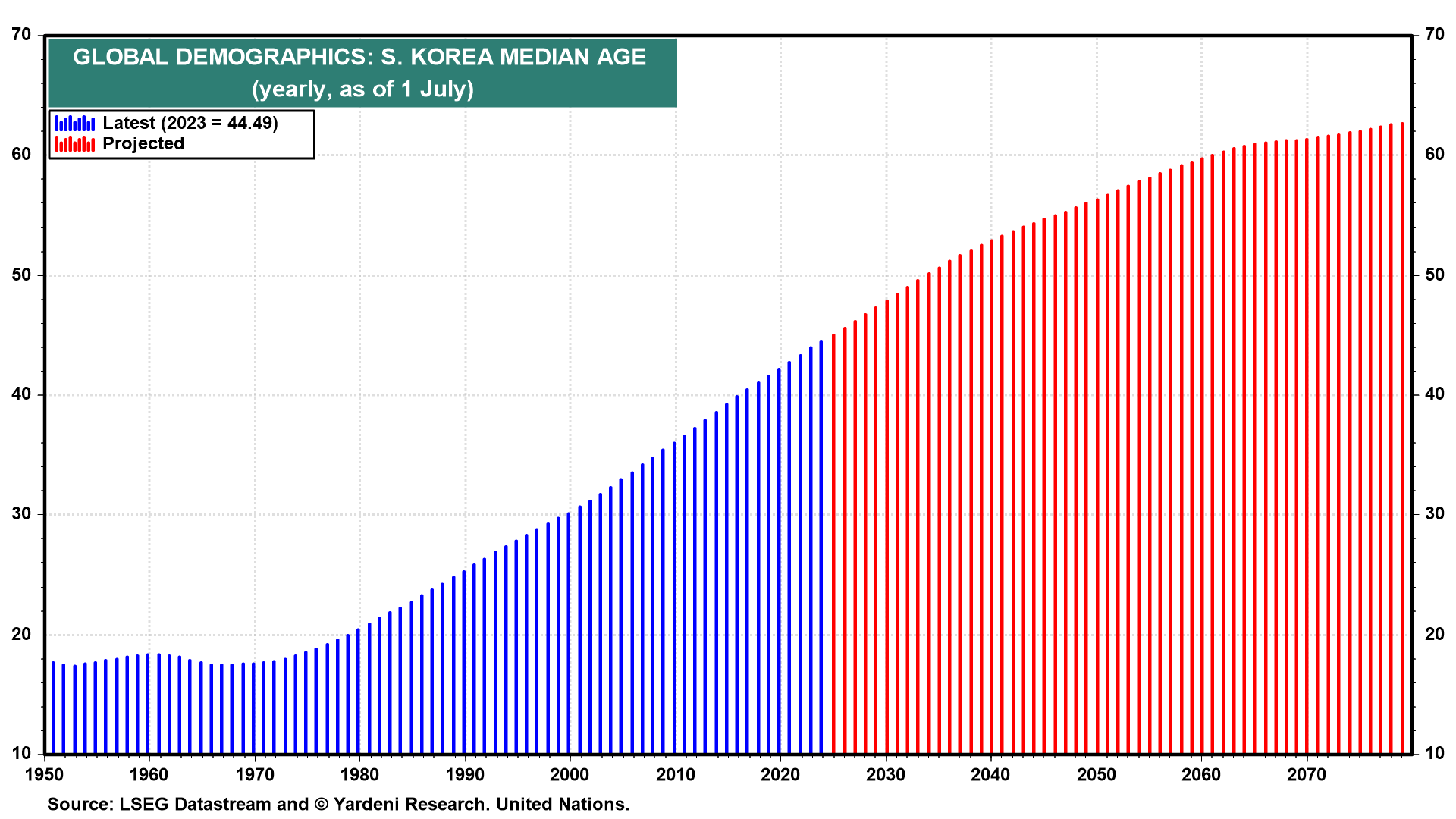
Task: Click the left y-axis label 70
Action: coord(21,35)
